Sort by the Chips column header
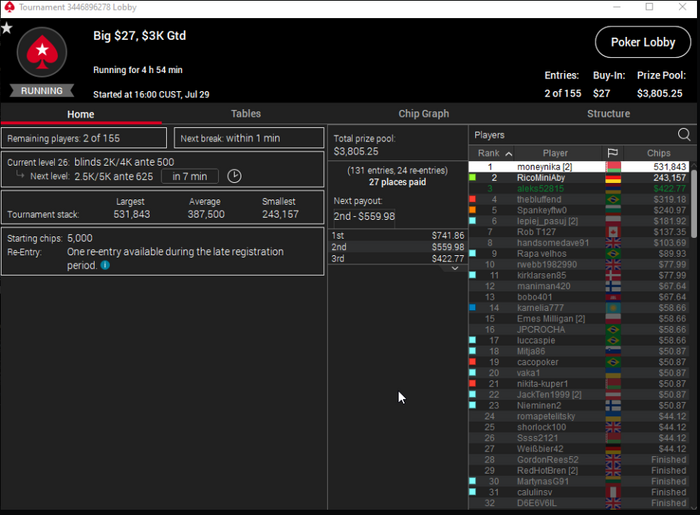 658,153
